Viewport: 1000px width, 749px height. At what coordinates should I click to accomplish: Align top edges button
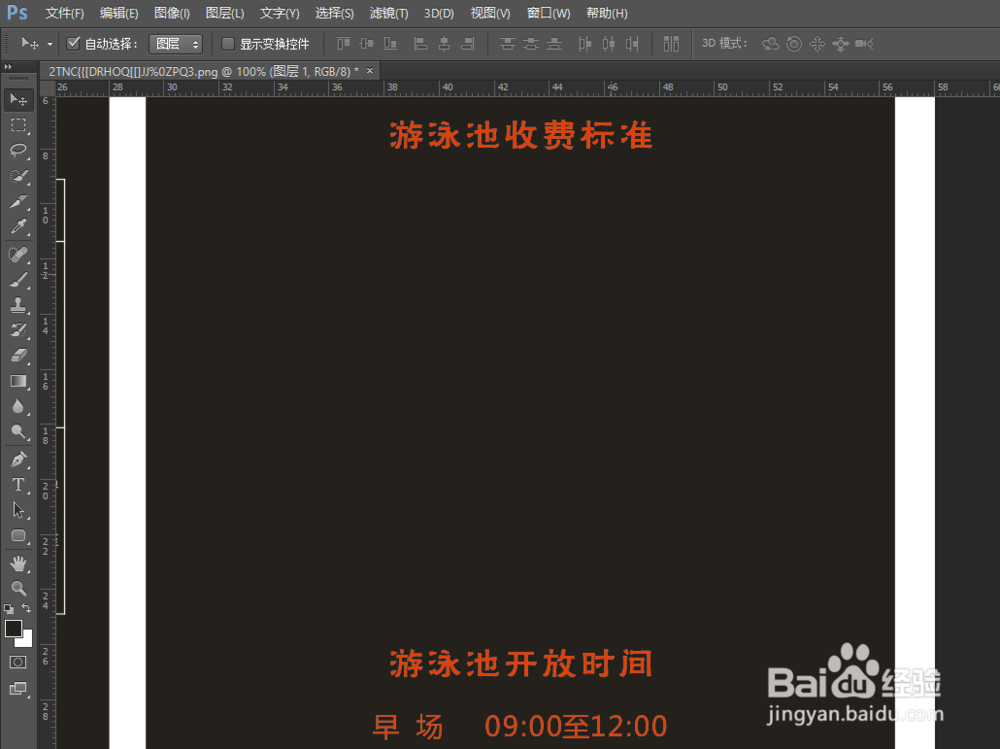[x=343, y=43]
